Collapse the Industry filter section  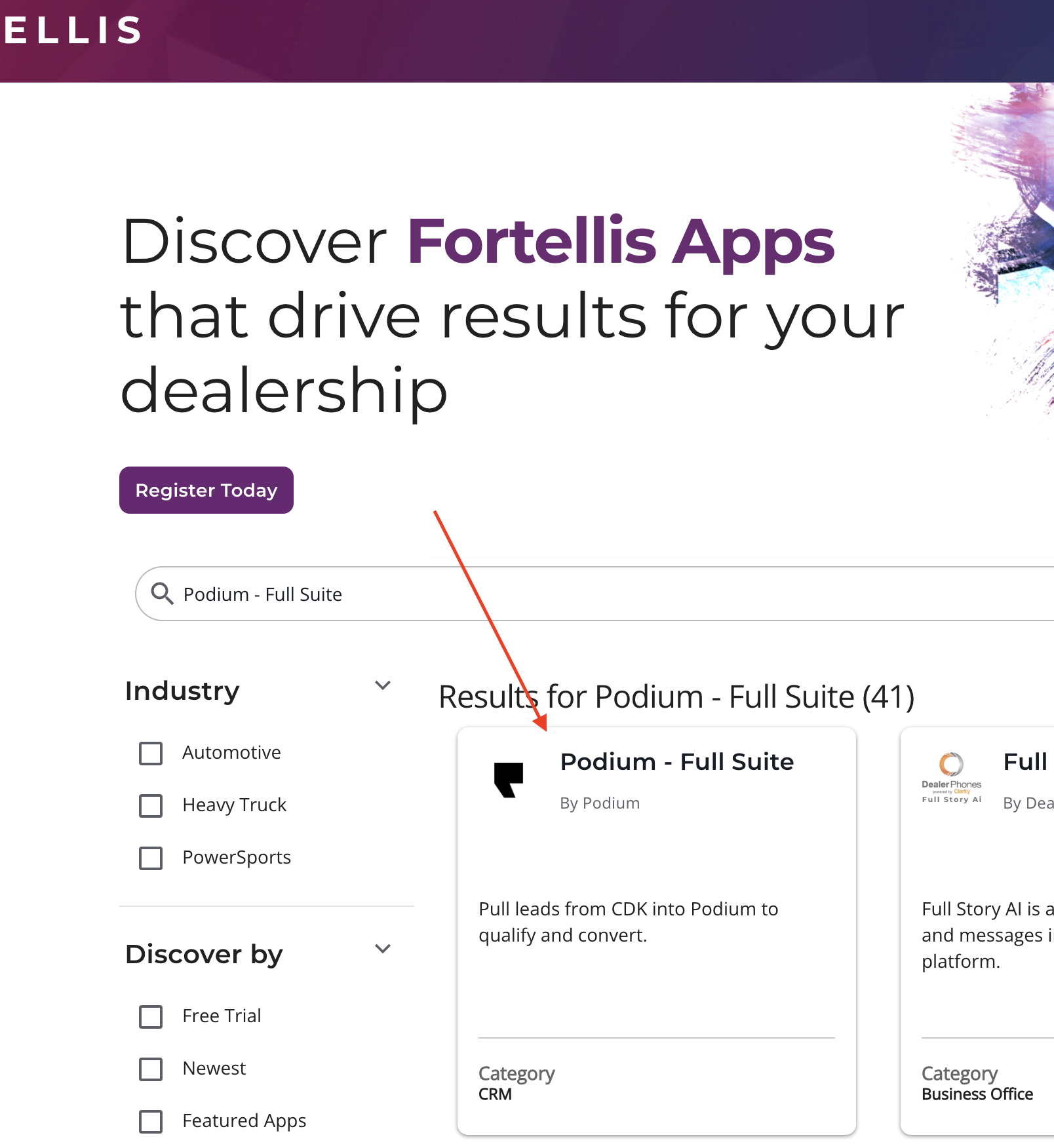click(x=383, y=685)
